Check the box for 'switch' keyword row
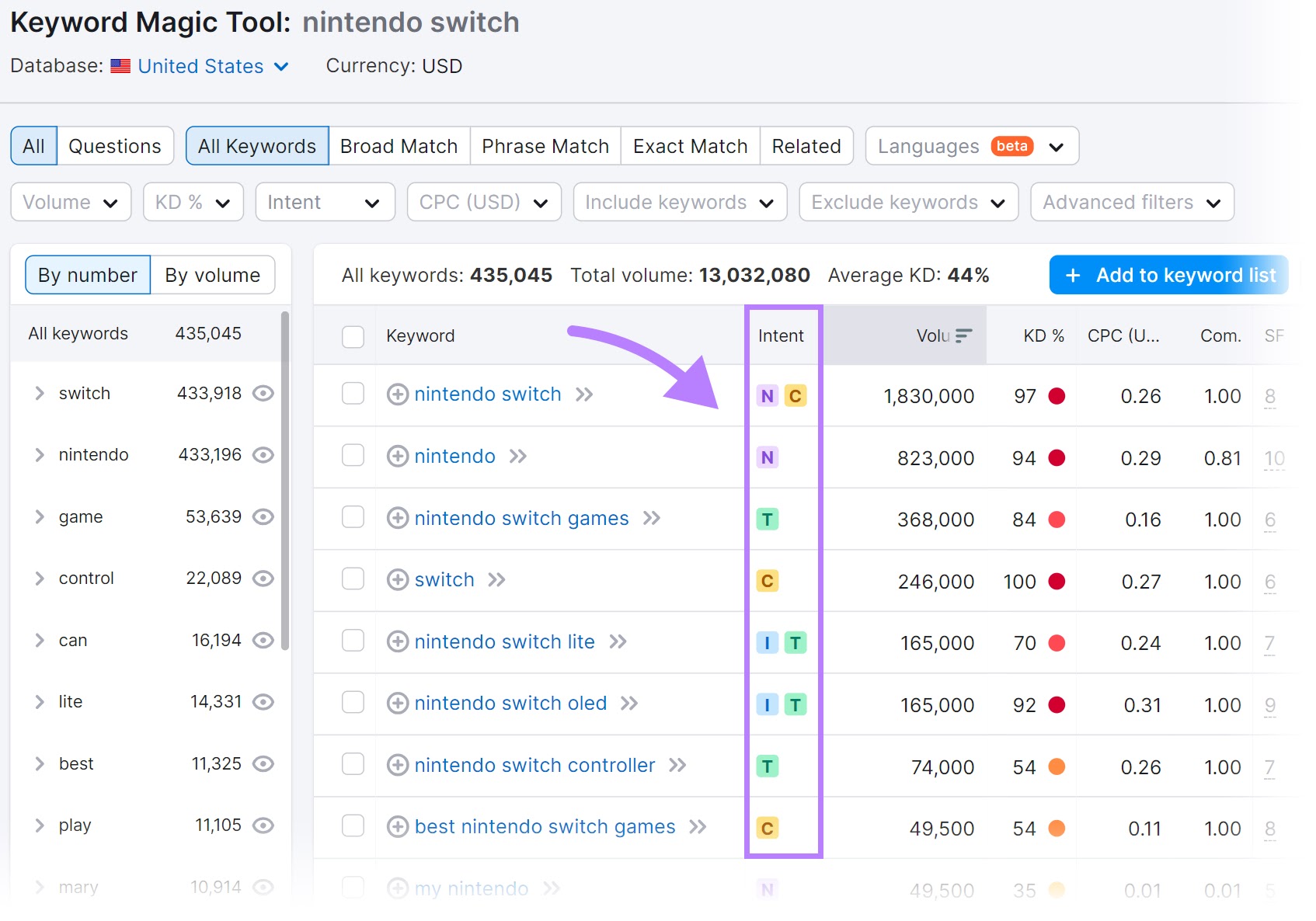Viewport: 1316px width, 921px height. pos(353,579)
